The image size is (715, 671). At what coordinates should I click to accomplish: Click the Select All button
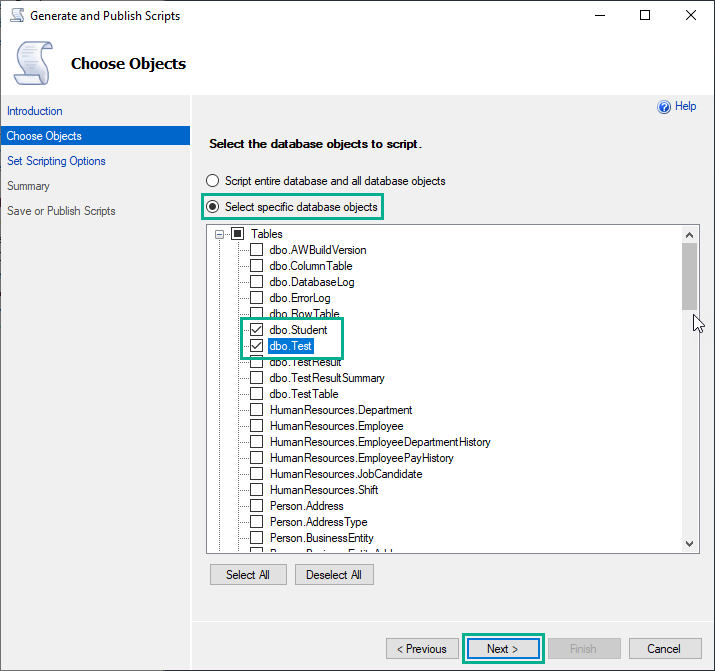pyautogui.click(x=248, y=575)
